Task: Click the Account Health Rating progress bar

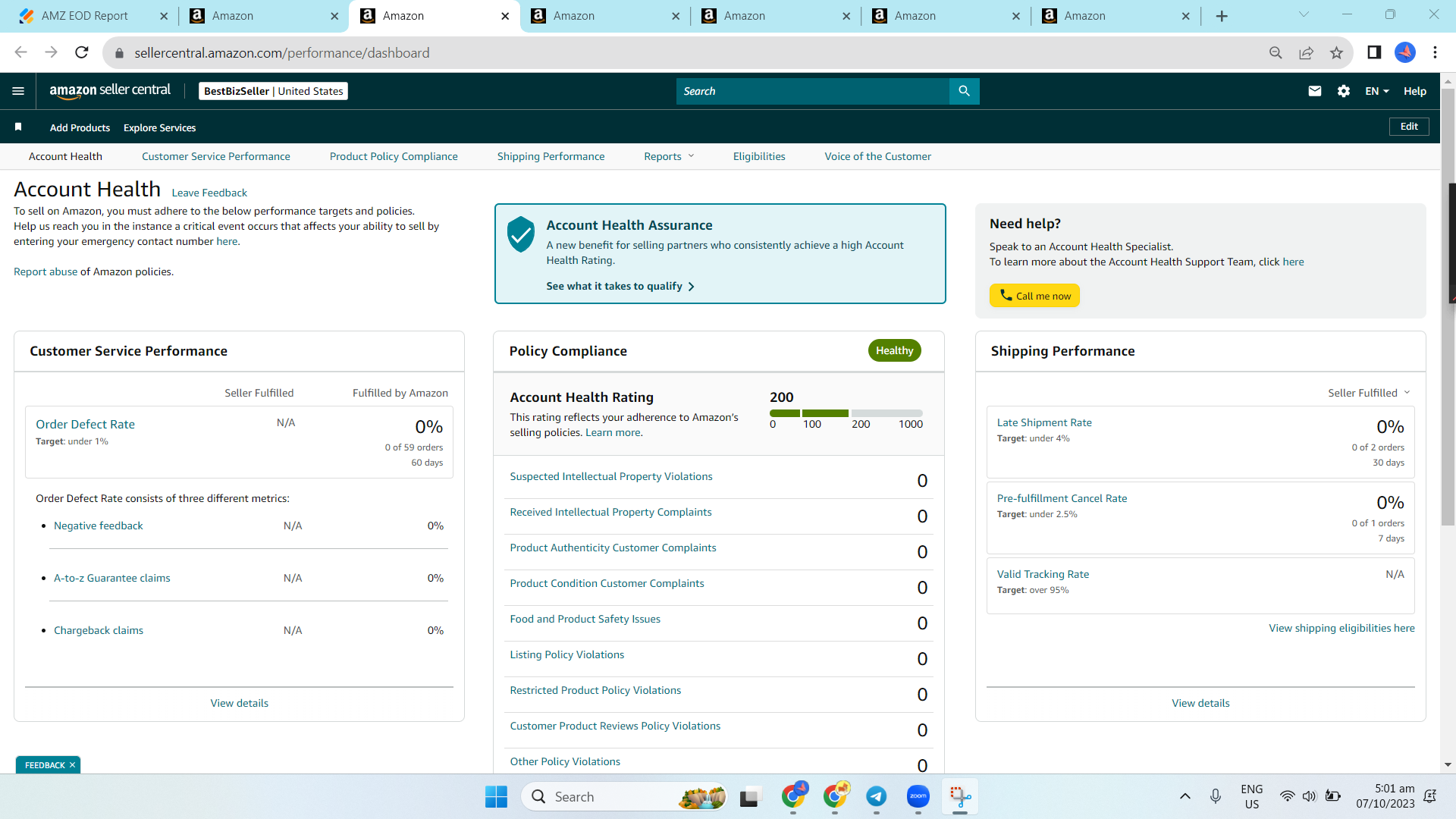Action: [846, 413]
